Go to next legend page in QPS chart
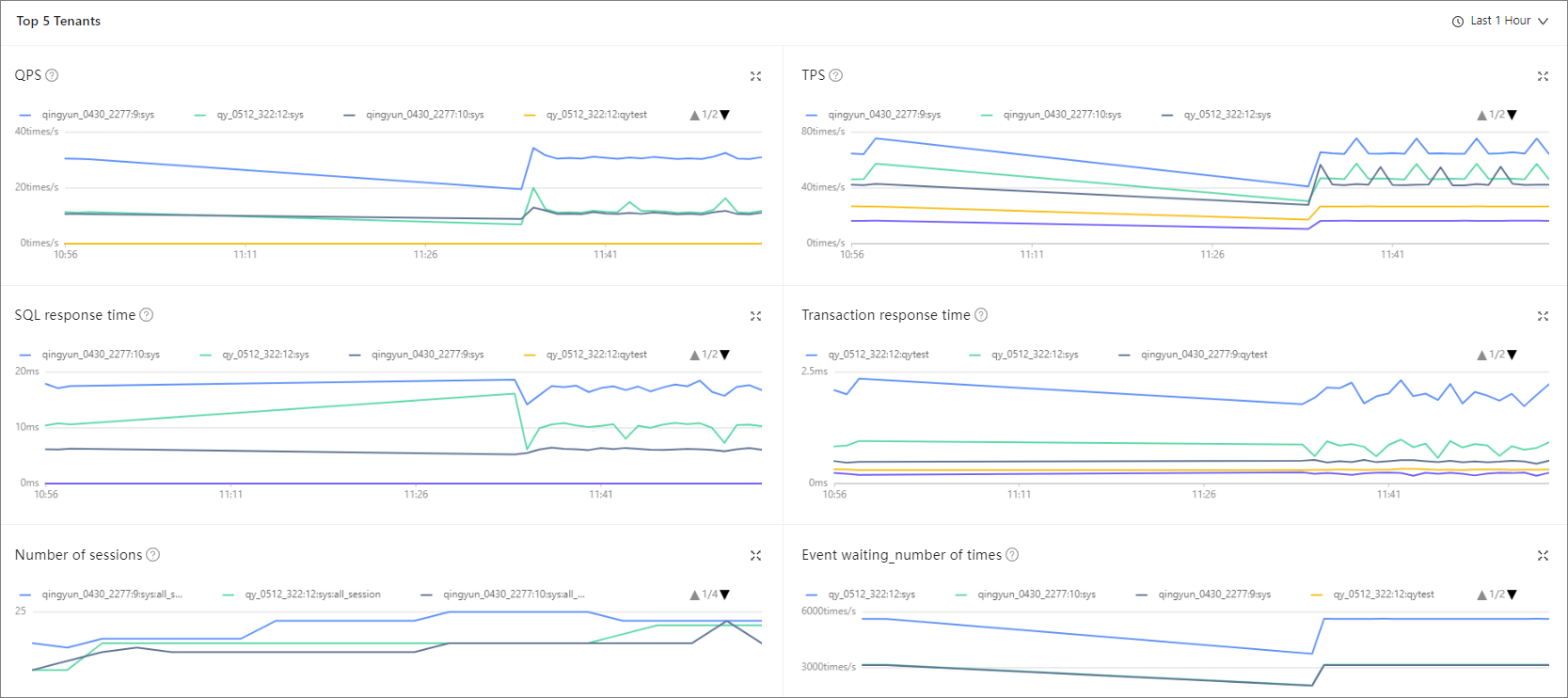The image size is (1568, 698). click(x=725, y=115)
